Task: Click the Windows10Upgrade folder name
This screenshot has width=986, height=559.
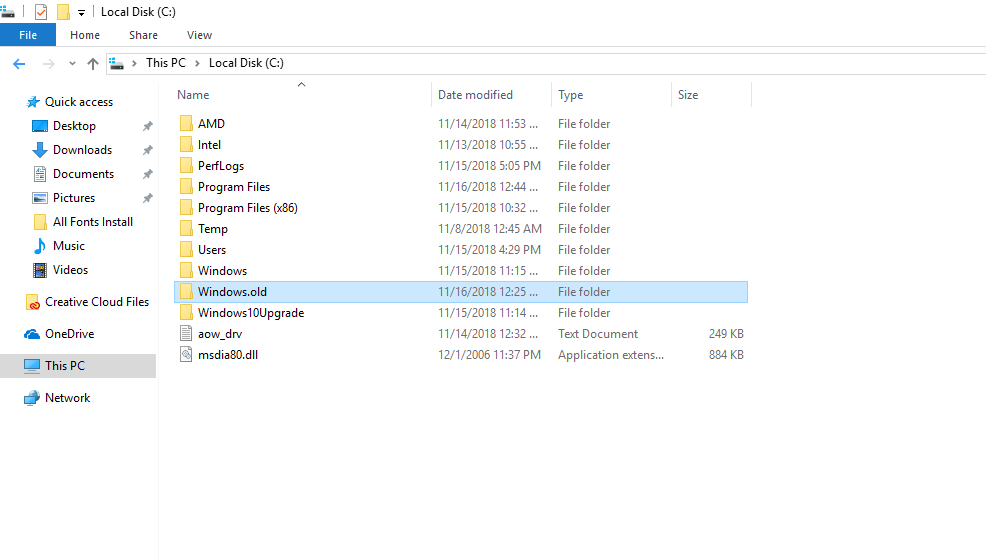Action: tap(251, 313)
